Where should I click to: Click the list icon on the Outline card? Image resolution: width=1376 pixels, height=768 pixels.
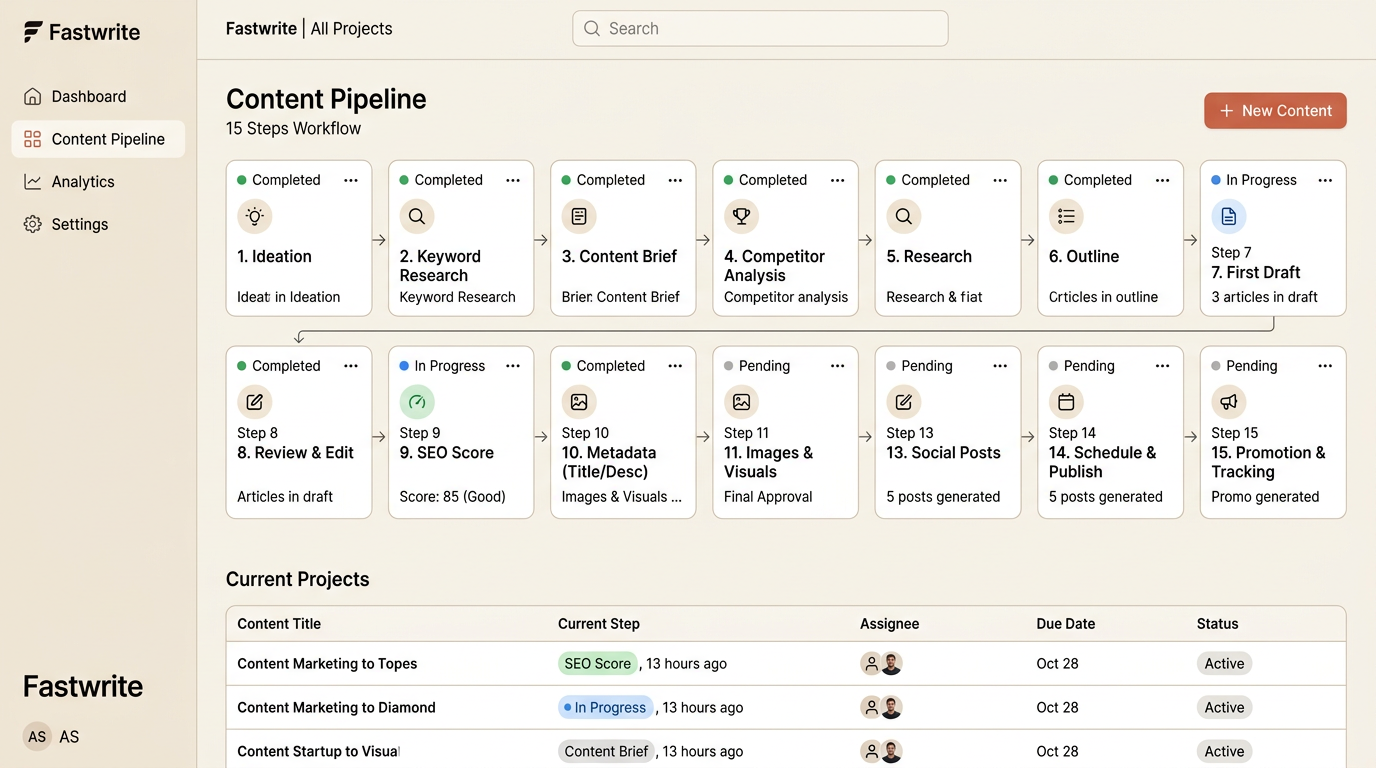click(1066, 216)
